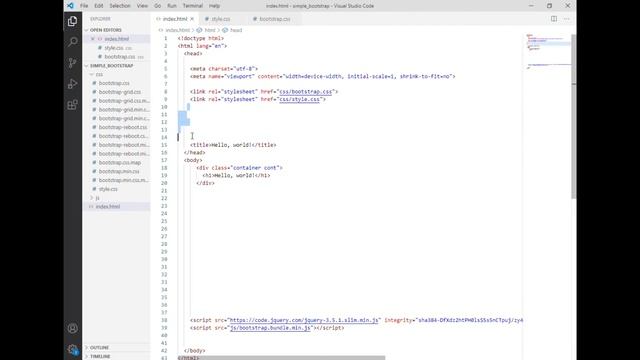
Task: Click the html breadcrumb item
Action: [209, 30]
